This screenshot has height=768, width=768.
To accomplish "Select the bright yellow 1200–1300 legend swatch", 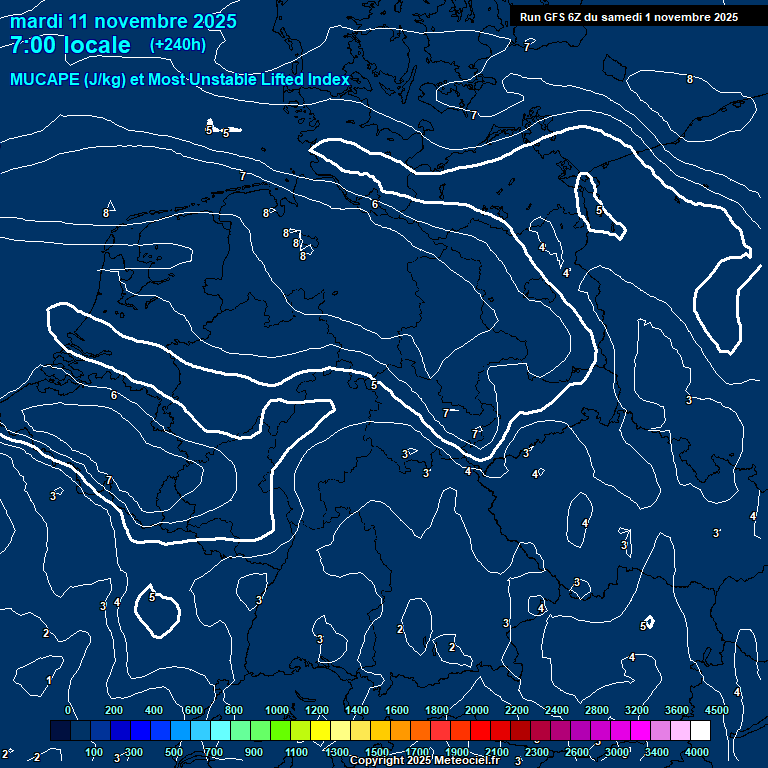I will tap(320, 730).
